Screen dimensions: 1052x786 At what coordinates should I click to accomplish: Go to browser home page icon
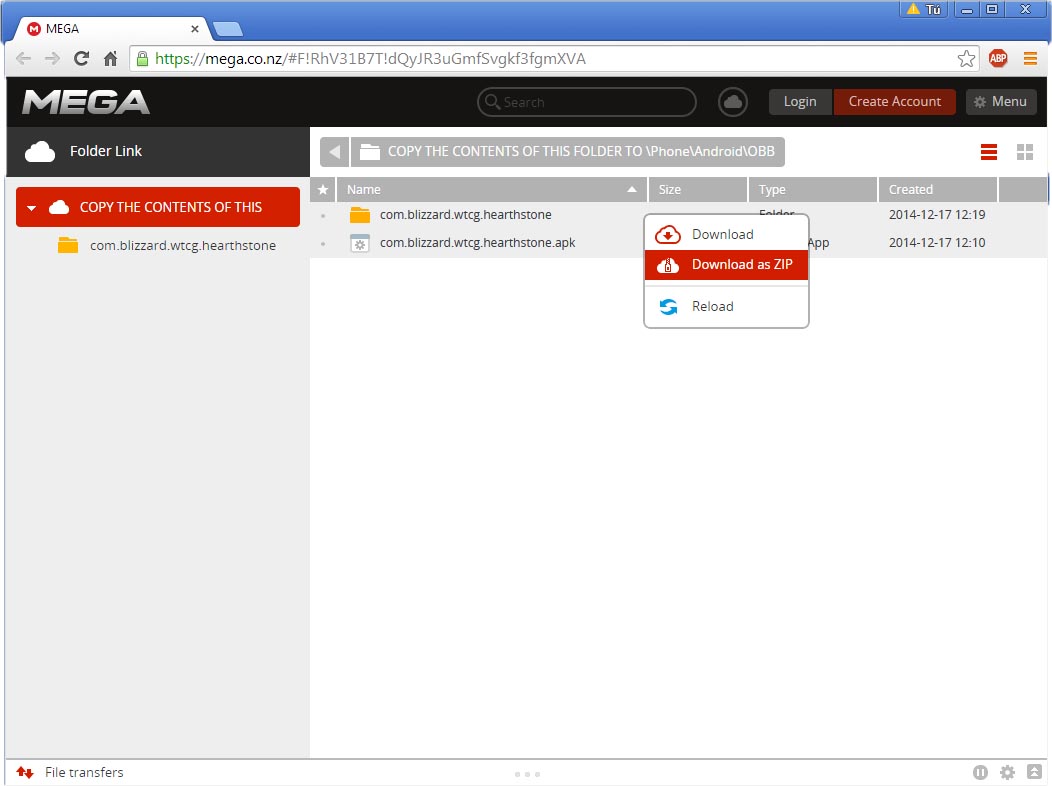pyautogui.click(x=111, y=58)
